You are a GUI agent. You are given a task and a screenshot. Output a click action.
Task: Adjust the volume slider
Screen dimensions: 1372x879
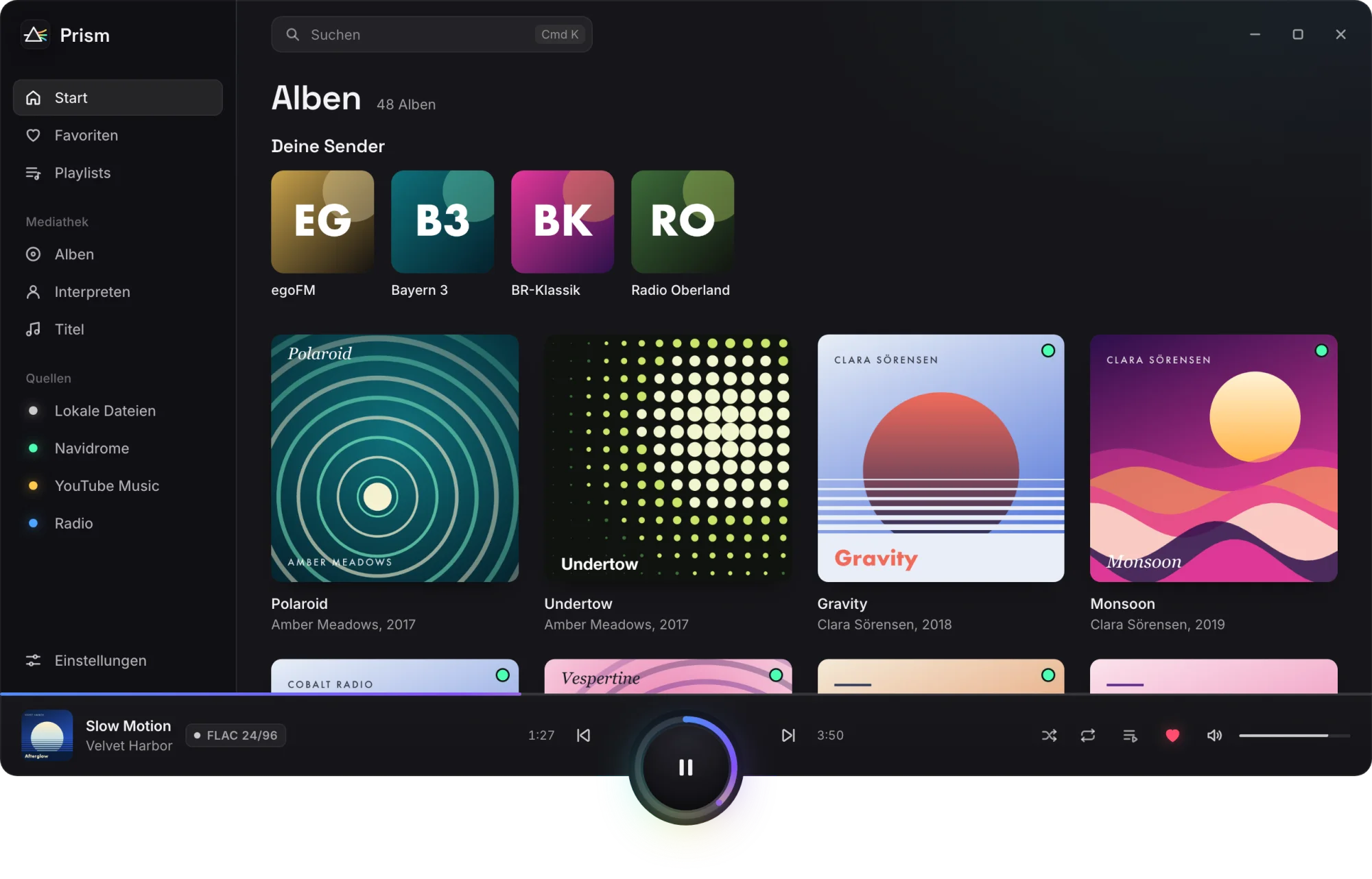pyautogui.click(x=1294, y=735)
